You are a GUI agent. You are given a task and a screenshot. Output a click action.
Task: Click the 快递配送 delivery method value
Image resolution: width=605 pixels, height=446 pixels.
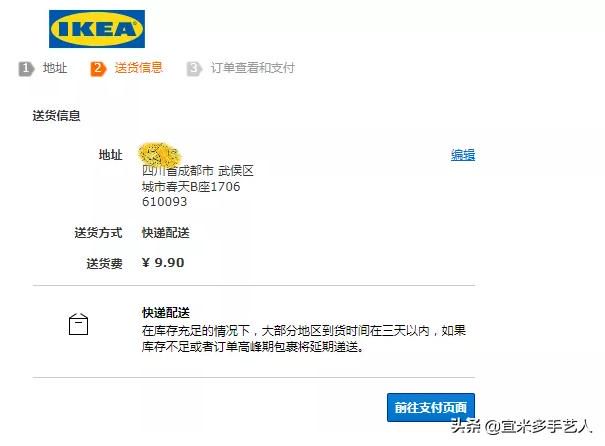point(166,233)
